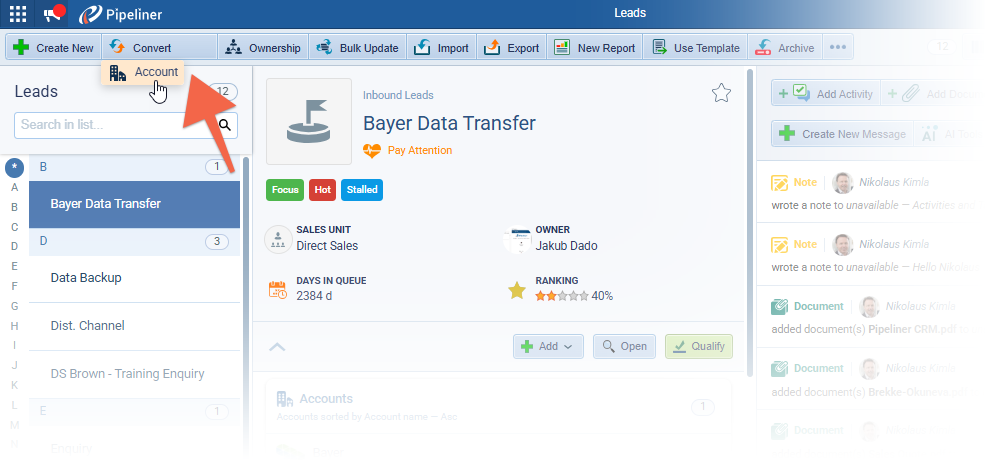Click the Bulk Update button
Image resolution: width=985 pixels, height=460 pixels.
pos(358,47)
